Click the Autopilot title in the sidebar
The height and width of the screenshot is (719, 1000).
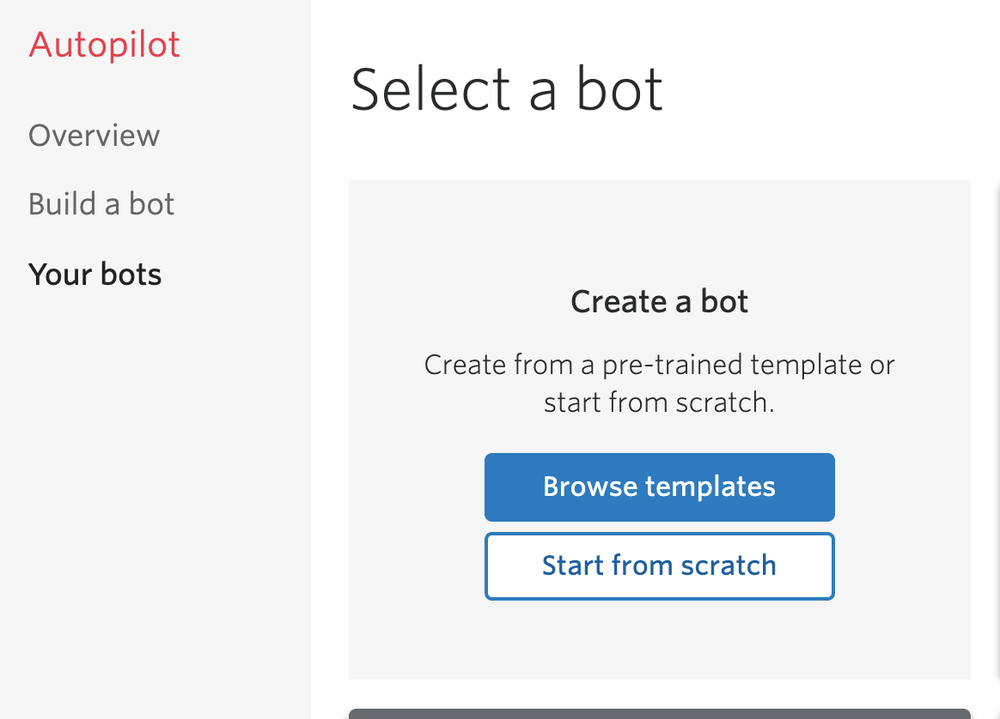point(105,45)
